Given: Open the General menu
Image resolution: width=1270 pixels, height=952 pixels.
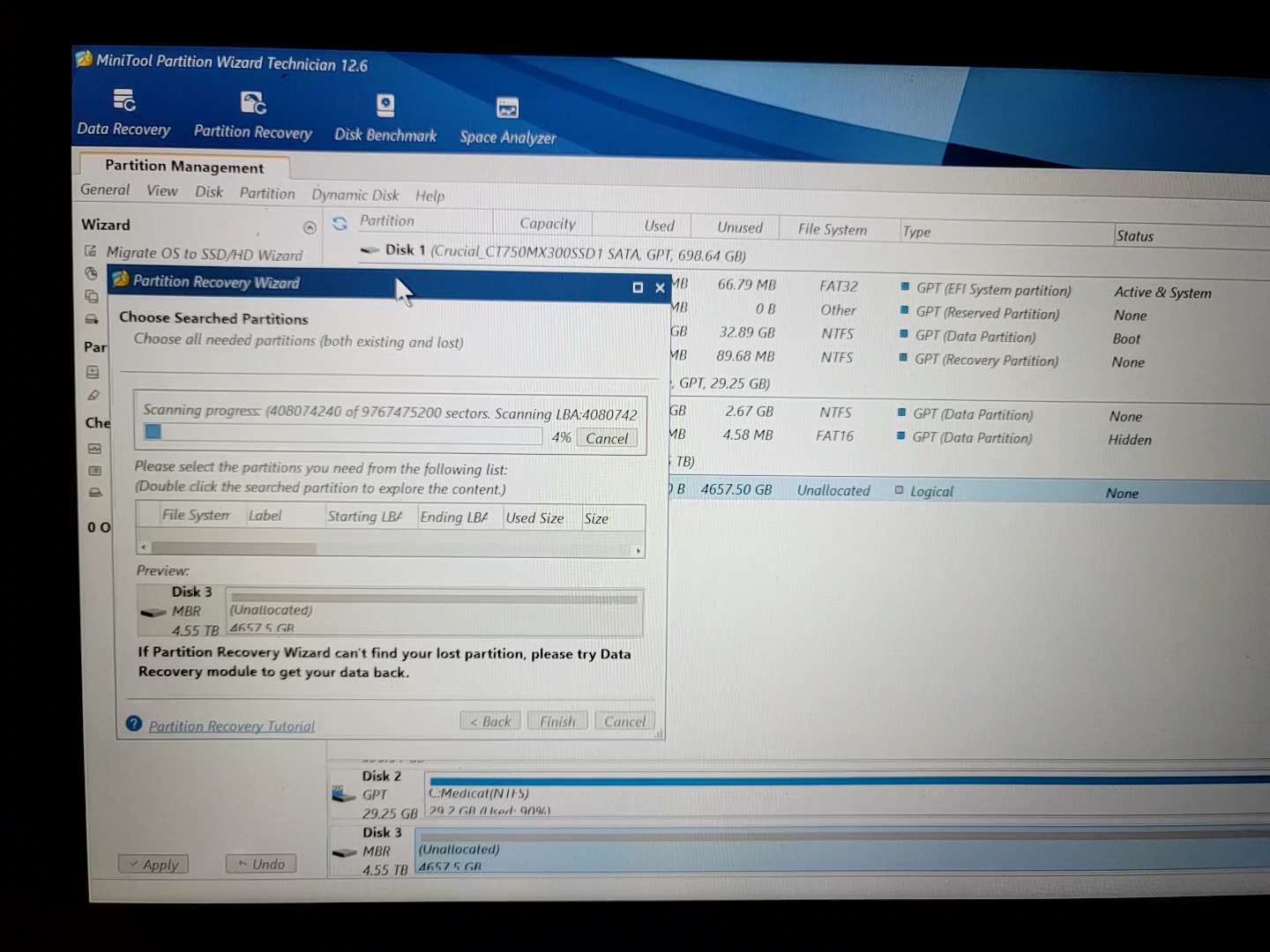Looking at the screenshot, I should [x=105, y=190].
